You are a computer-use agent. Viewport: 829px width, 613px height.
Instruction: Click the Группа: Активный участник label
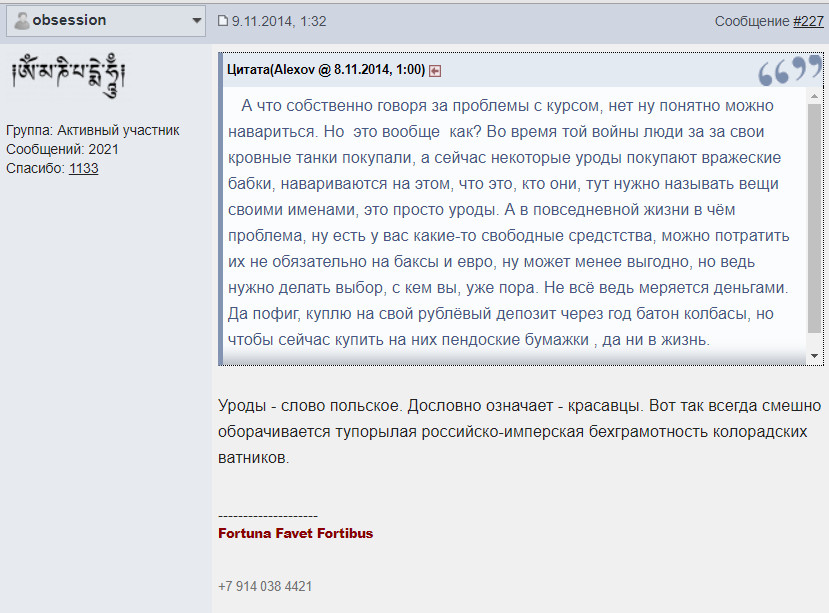[92, 130]
